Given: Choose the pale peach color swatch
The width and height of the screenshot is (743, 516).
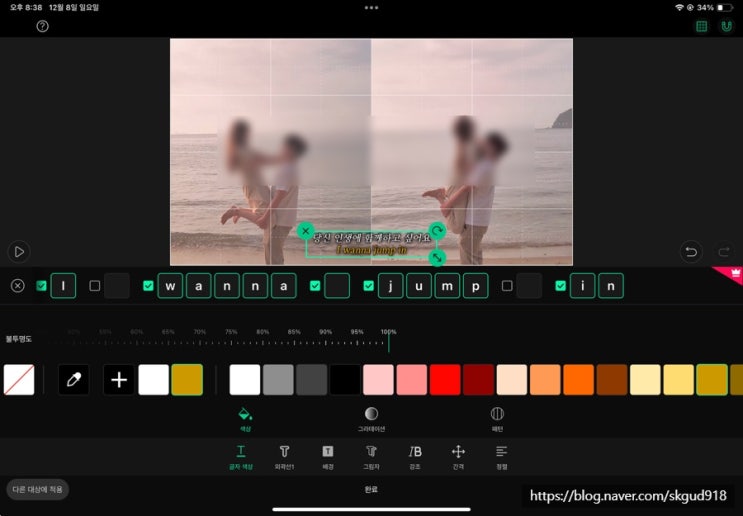Looking at the screenshot, I should point(512,380).
